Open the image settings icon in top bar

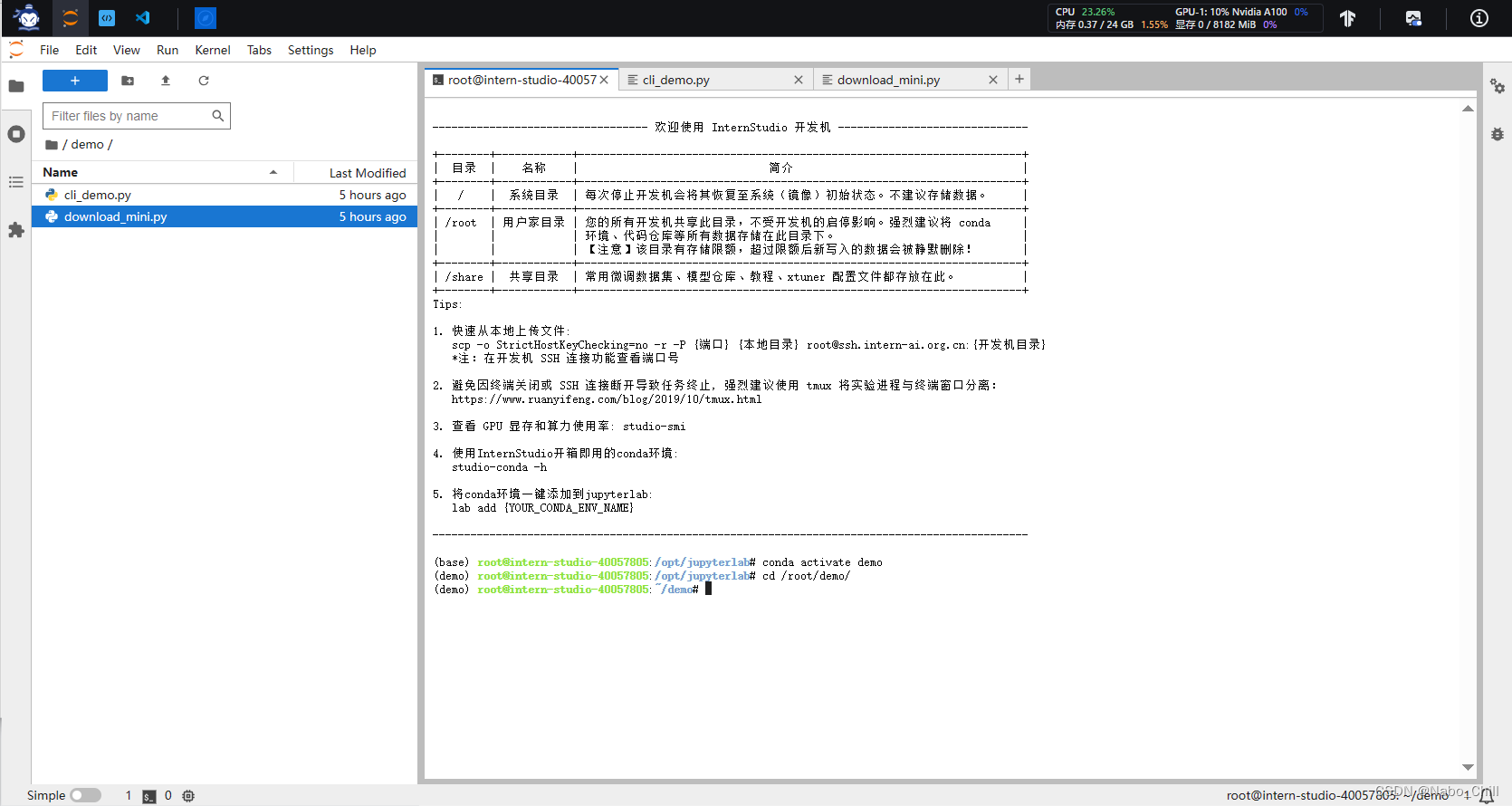[x=1413, y=18]
